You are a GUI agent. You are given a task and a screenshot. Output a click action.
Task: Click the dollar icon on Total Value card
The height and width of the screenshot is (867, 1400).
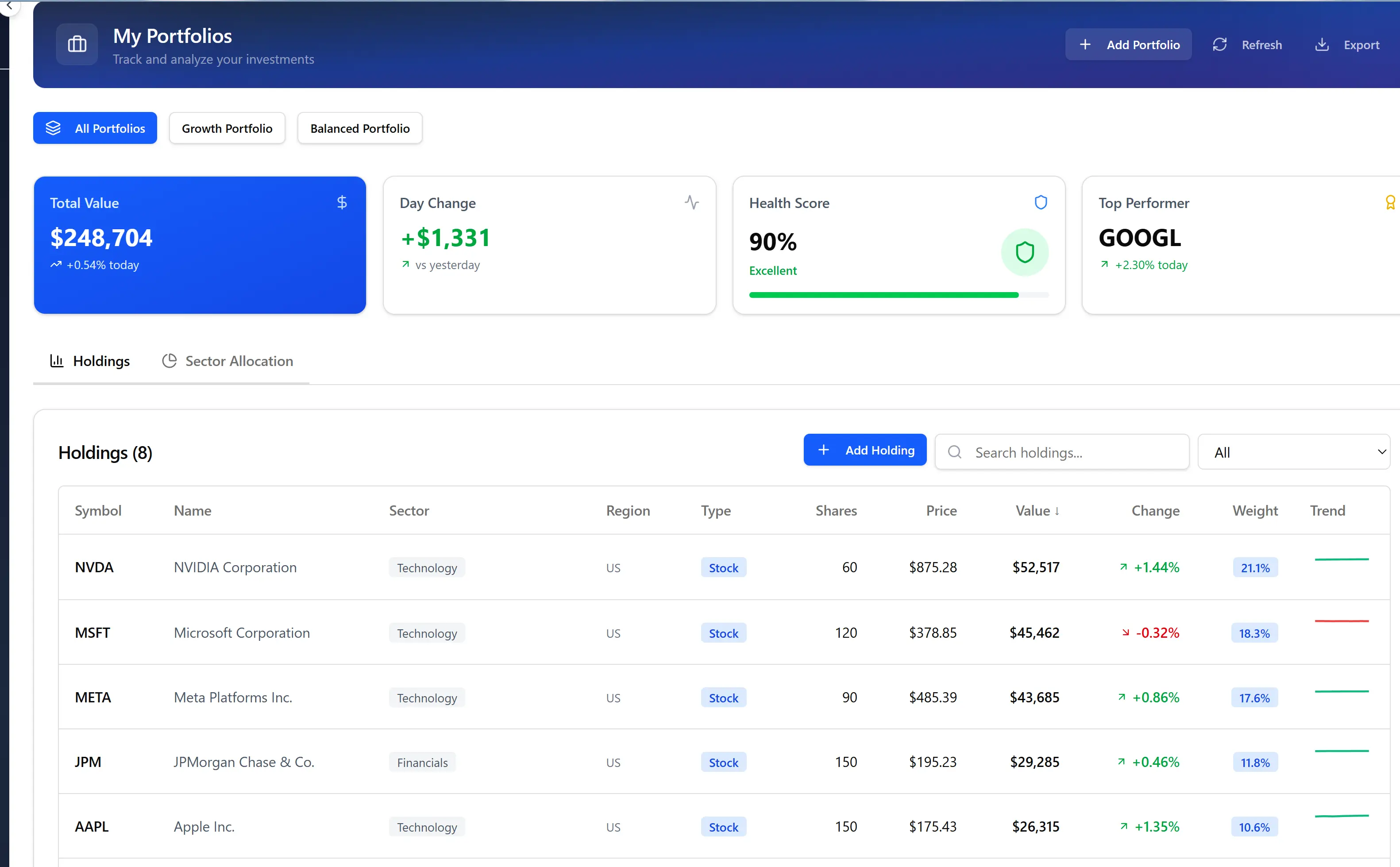341,202
